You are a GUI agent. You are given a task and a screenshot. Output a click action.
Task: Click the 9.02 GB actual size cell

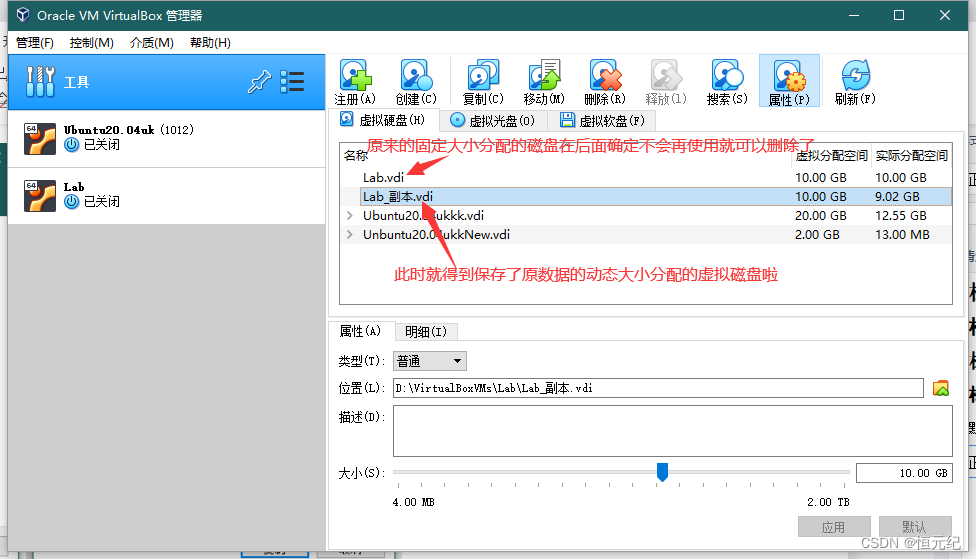tap(897, 197)
